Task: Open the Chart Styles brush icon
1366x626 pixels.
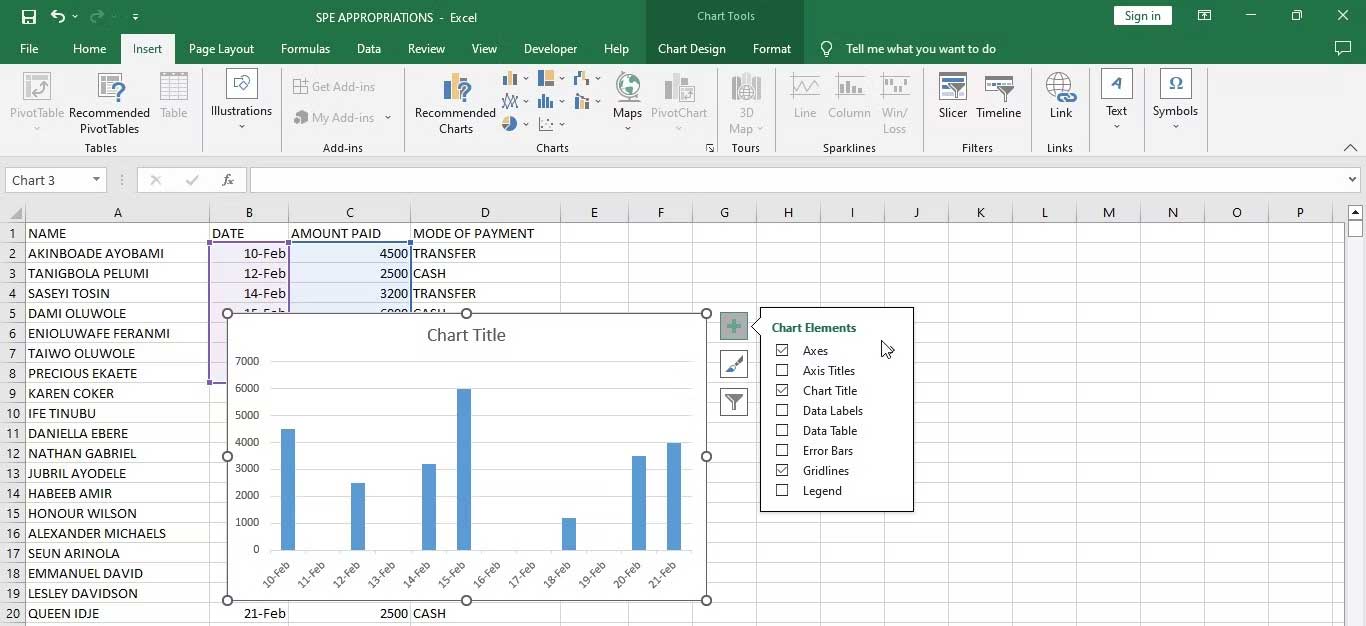Action: [x=734, y=364]
